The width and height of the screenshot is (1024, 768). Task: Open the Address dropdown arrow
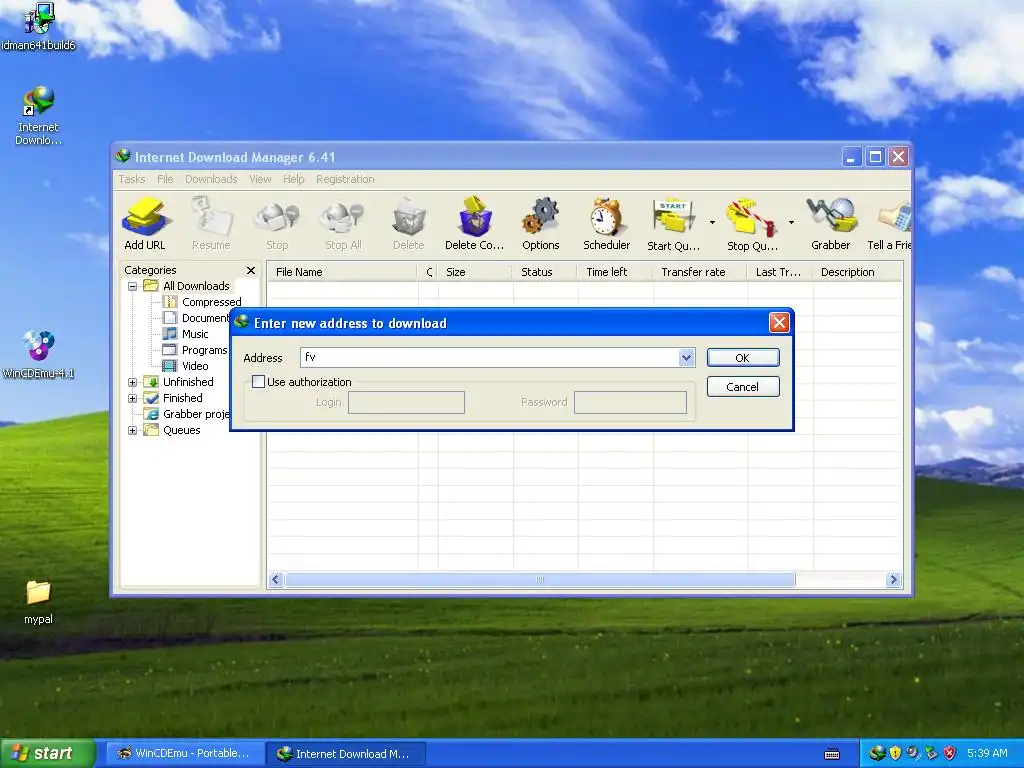pyautogui.click(x=686, y=357)
